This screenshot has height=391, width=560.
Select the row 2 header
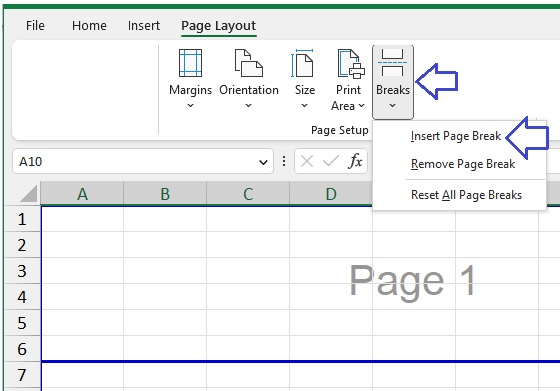(x=22, y=245)
